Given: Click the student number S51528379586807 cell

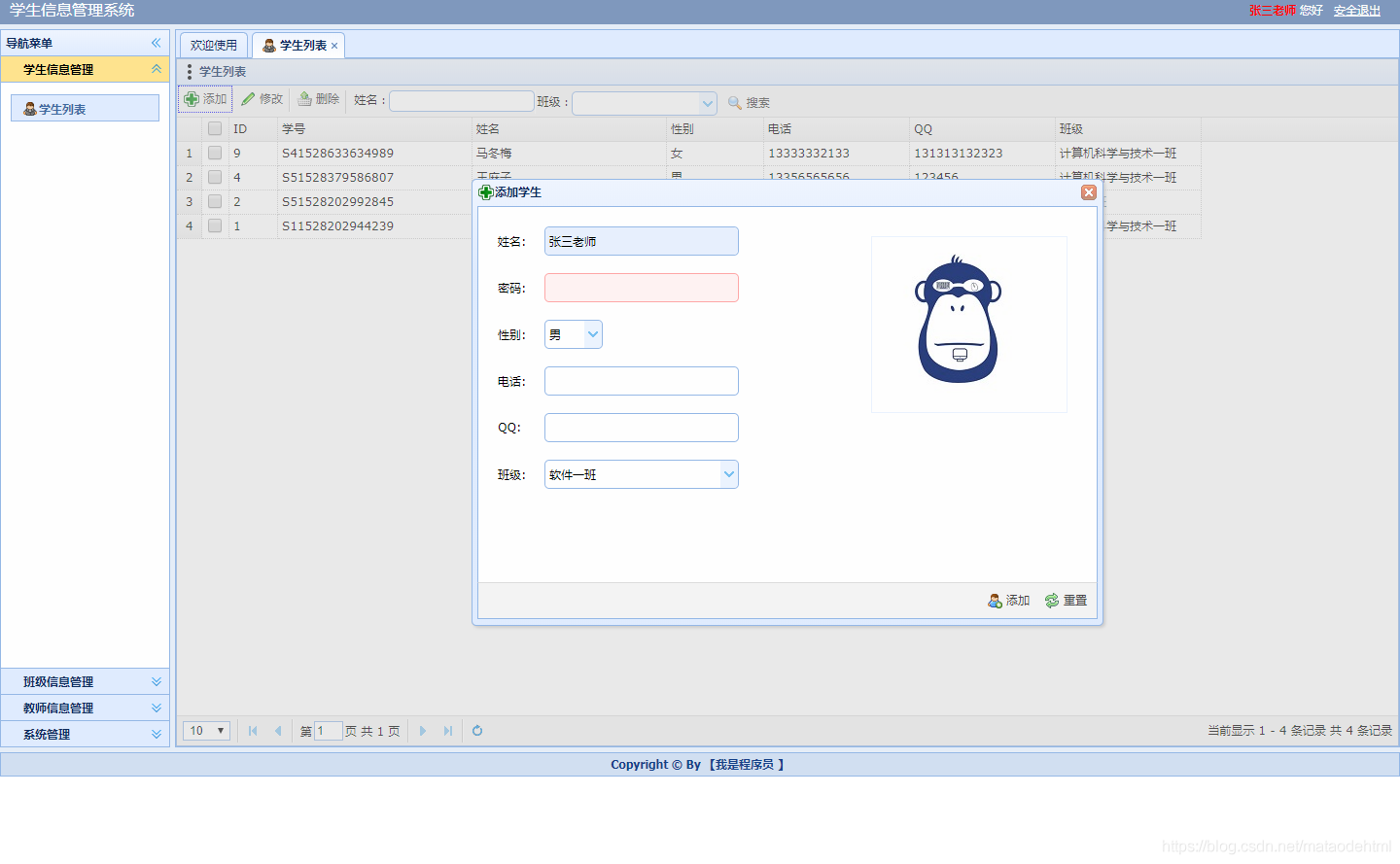Looking at the screenshot, I should pos(374,178).
